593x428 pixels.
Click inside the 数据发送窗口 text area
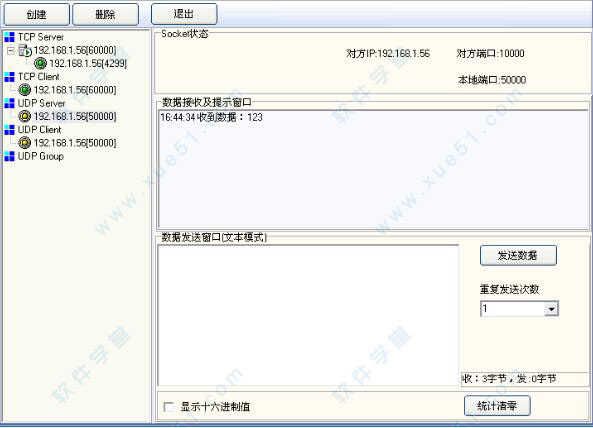tap(308, 315)
